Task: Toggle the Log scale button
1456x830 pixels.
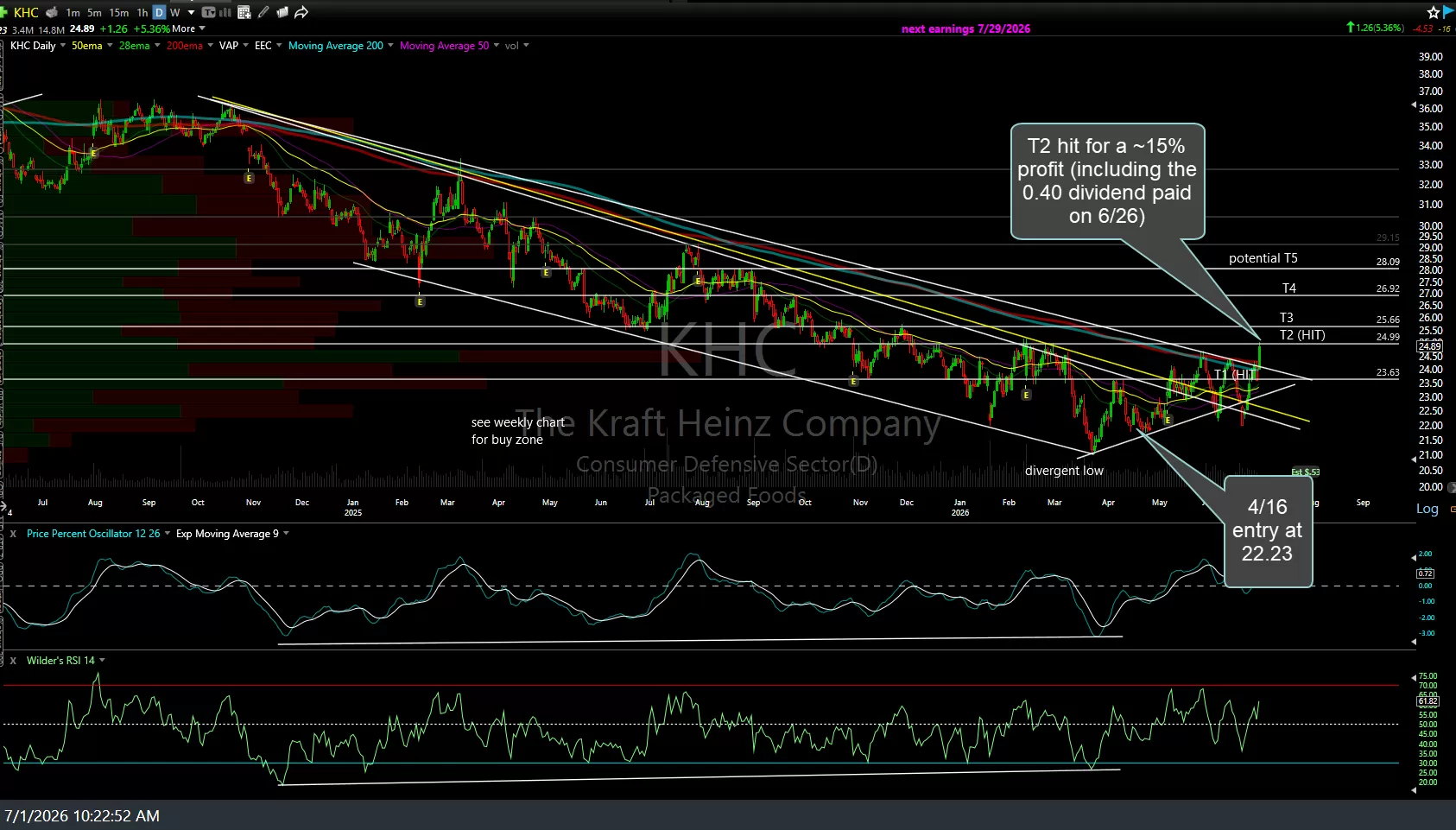Action: tap(1427, 509)
